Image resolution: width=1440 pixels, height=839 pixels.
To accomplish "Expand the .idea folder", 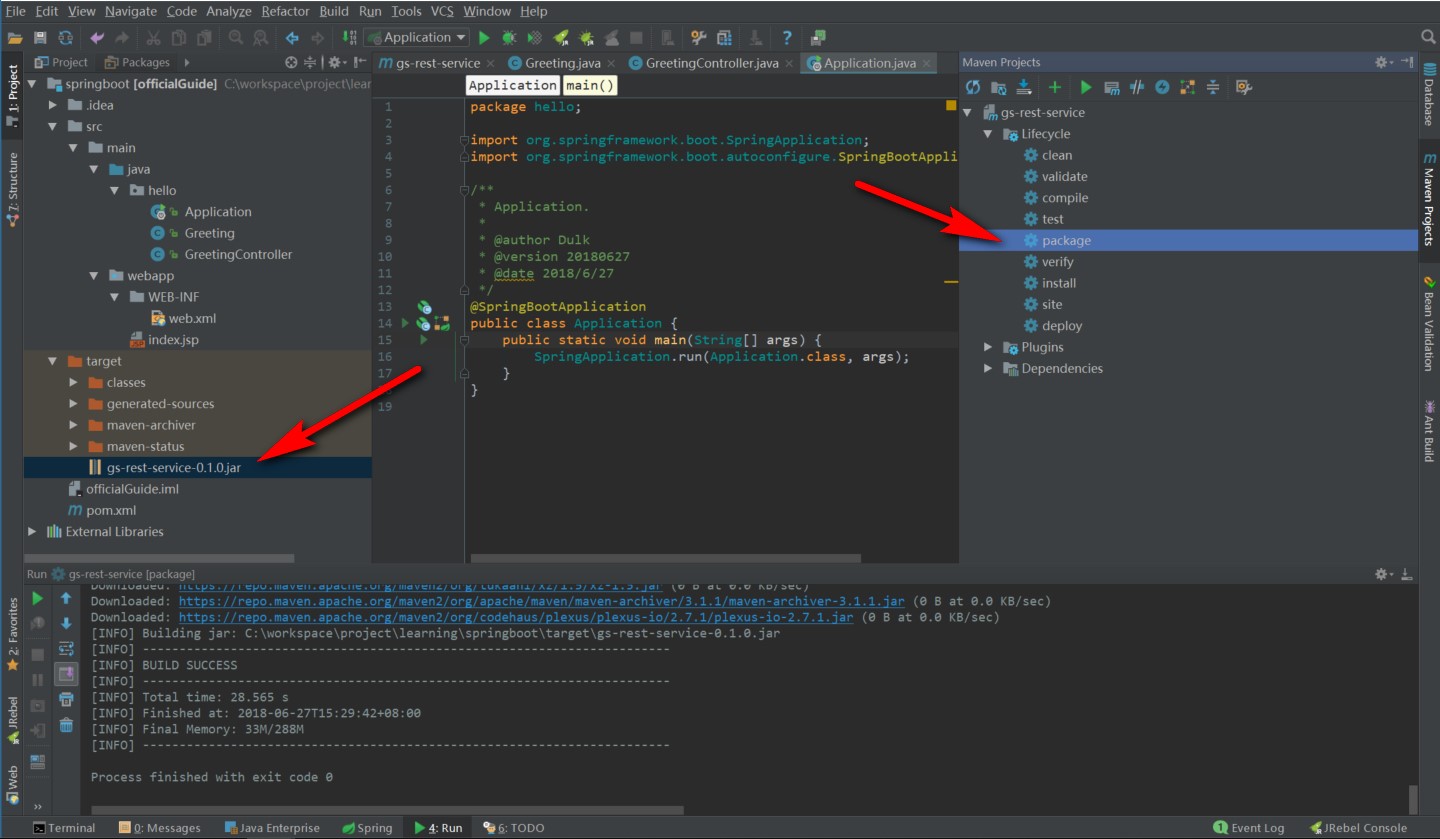I will click(53, 105).
